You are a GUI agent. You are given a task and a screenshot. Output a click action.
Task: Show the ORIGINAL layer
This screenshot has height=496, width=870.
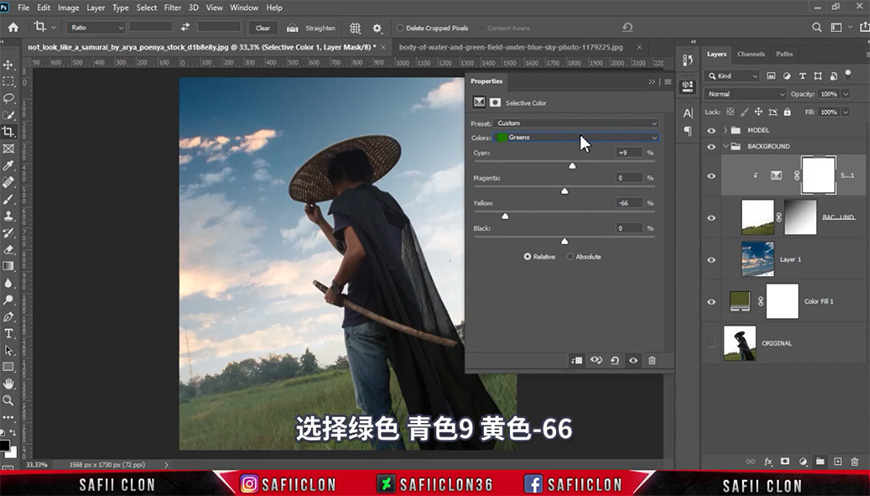711,343
